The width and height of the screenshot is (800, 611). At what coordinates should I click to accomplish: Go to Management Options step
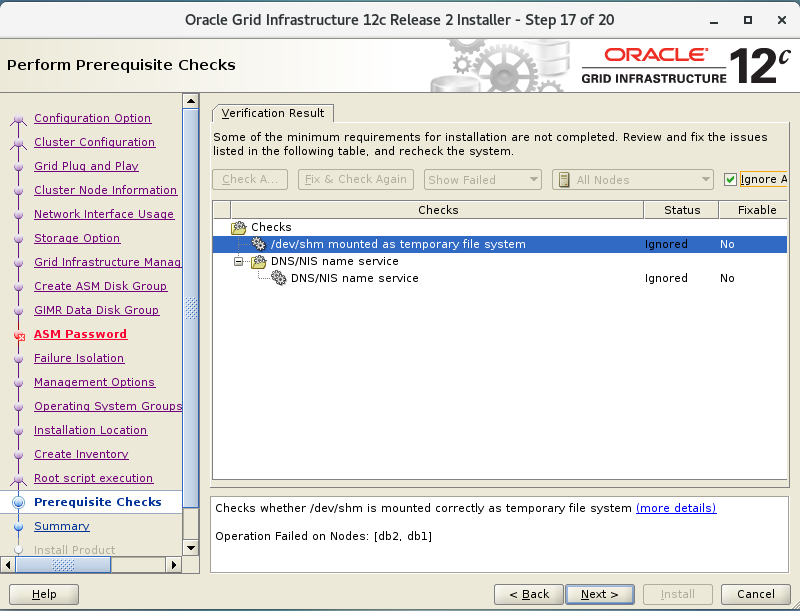tap(94, 381)
